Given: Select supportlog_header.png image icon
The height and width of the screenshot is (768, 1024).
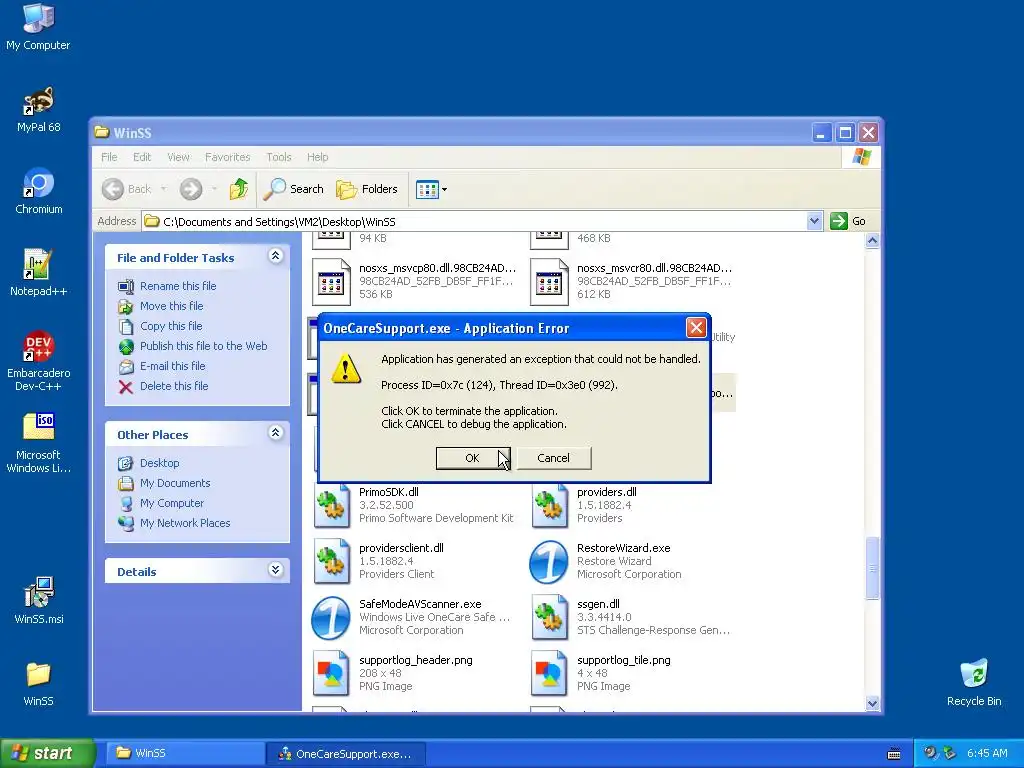Looking at the screenshot, I should coord(331,673).
